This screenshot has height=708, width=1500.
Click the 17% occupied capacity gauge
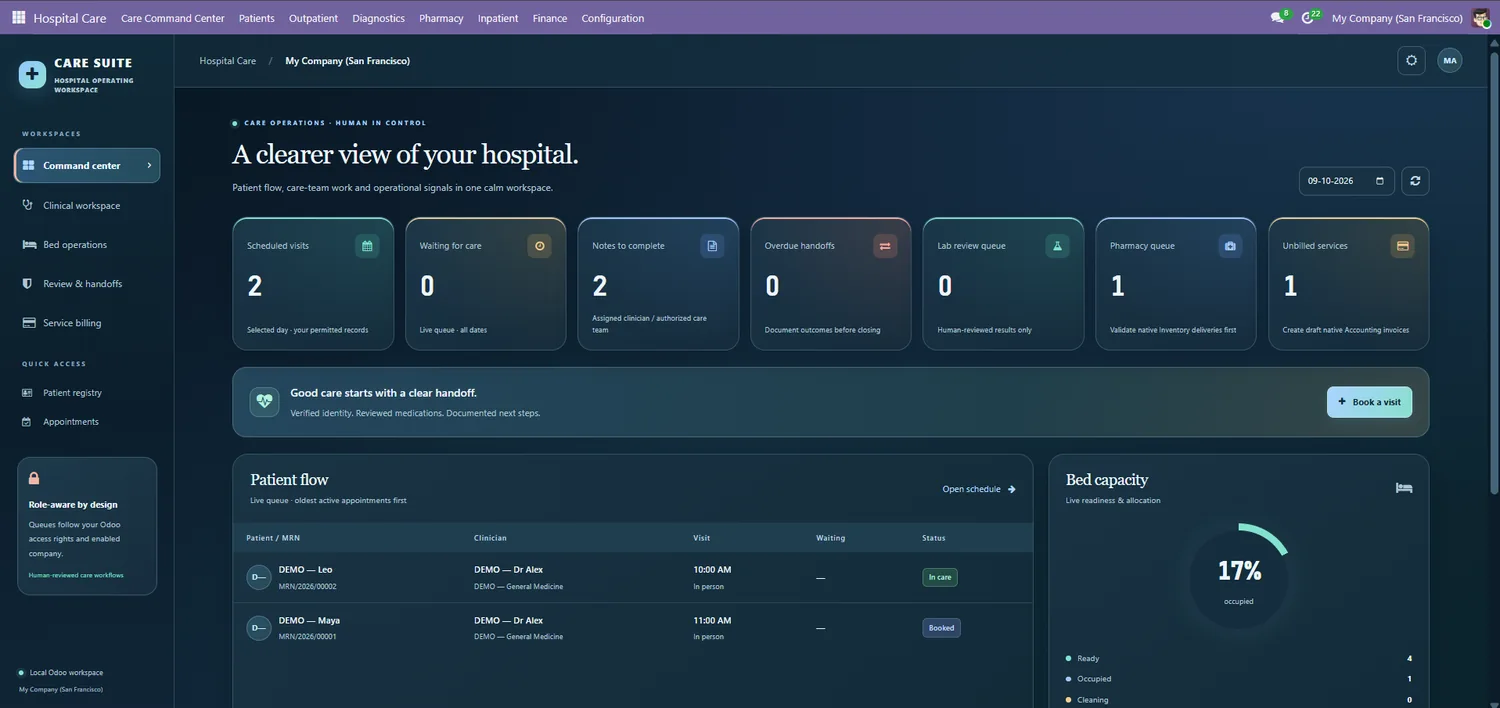[1239, 578]
